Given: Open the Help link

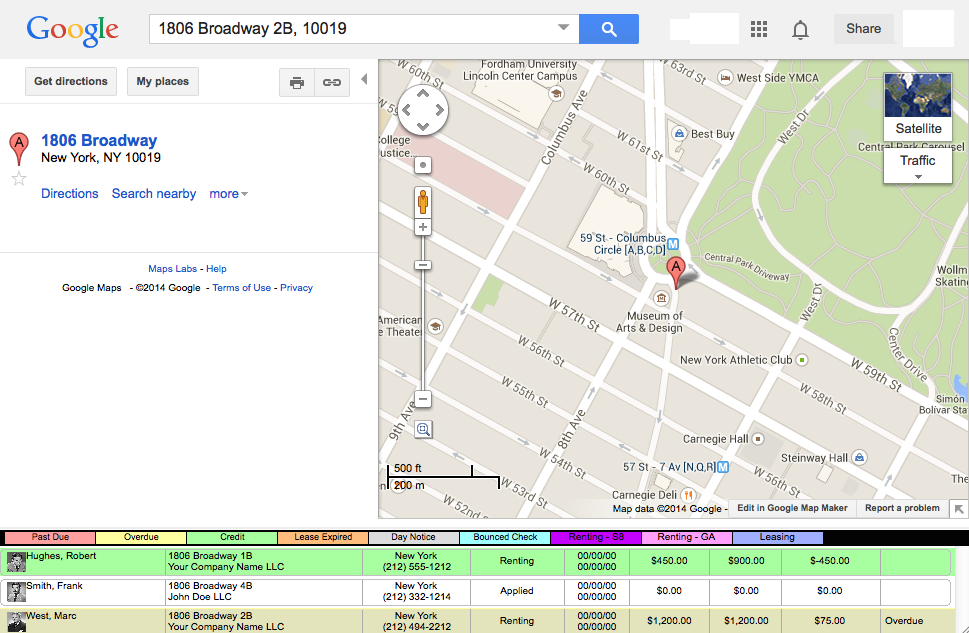Looking at the screenshot, I should [x=216, y=269].
